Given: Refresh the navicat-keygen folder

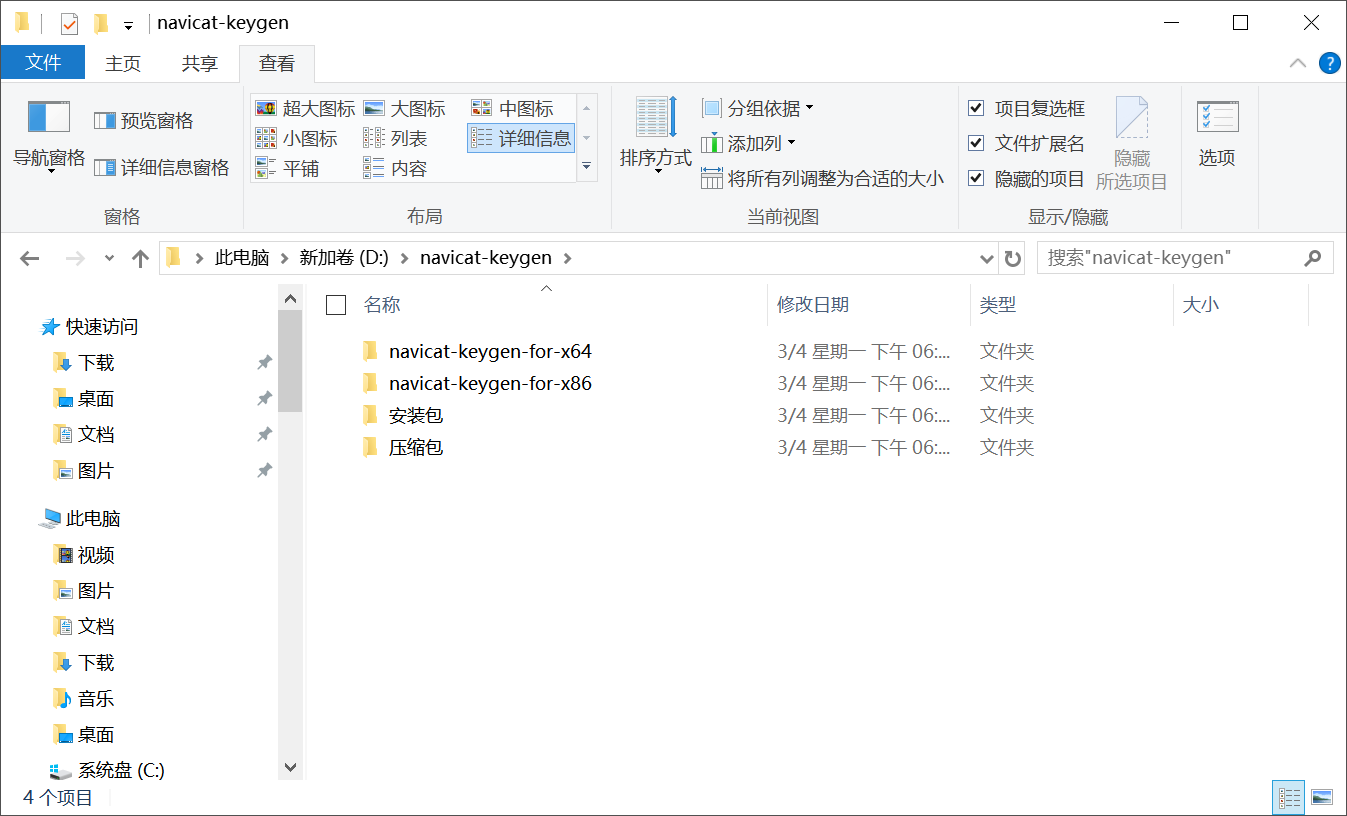Looking at the screenshot, I should (x=1013, y=258).
